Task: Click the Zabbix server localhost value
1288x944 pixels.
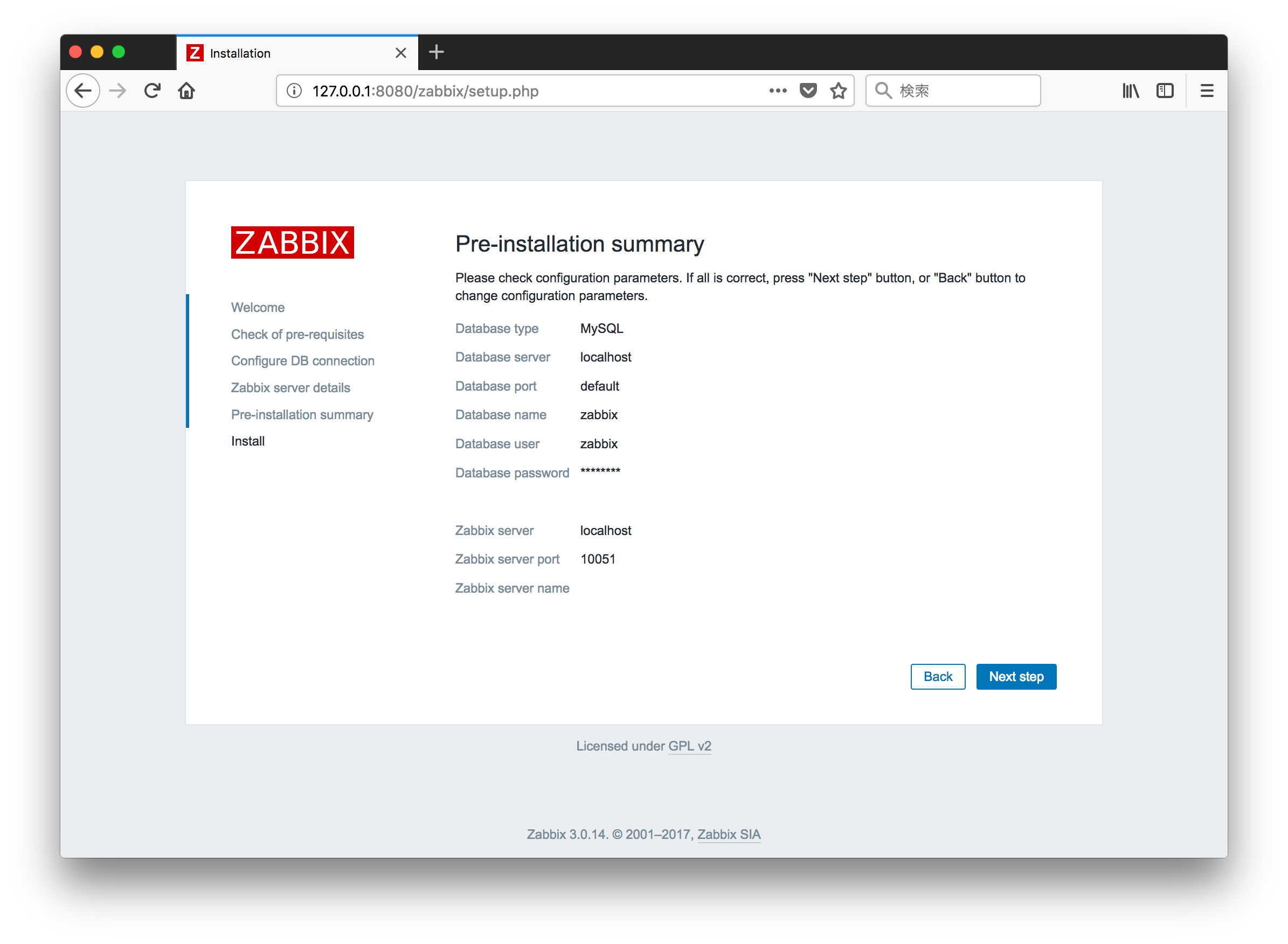Action: pos(606,531)
